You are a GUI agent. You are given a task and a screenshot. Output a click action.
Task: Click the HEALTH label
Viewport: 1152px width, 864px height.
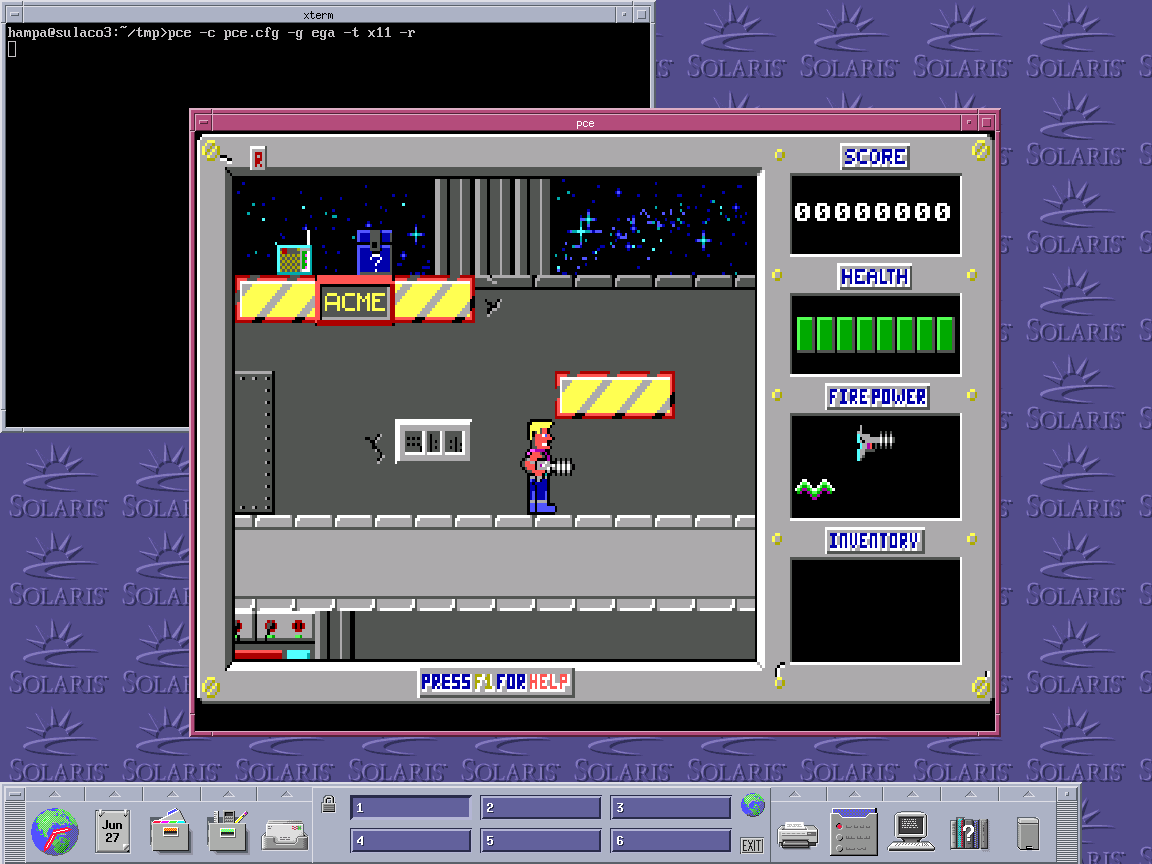875,277
